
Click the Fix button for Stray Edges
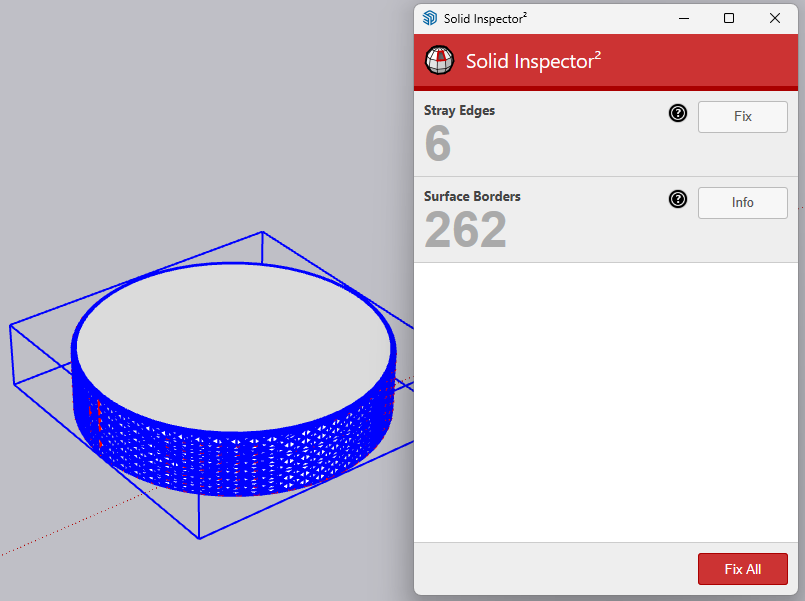click(x=742, y=117)
